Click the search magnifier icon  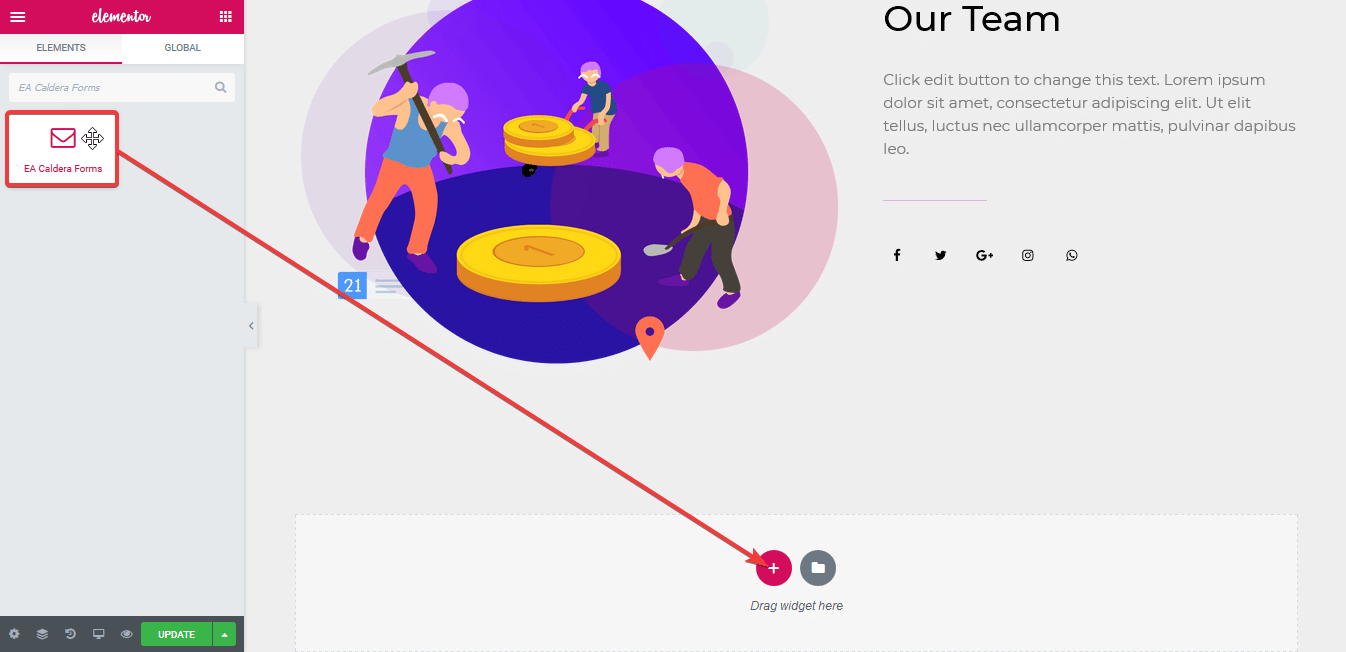click(221, 87)
